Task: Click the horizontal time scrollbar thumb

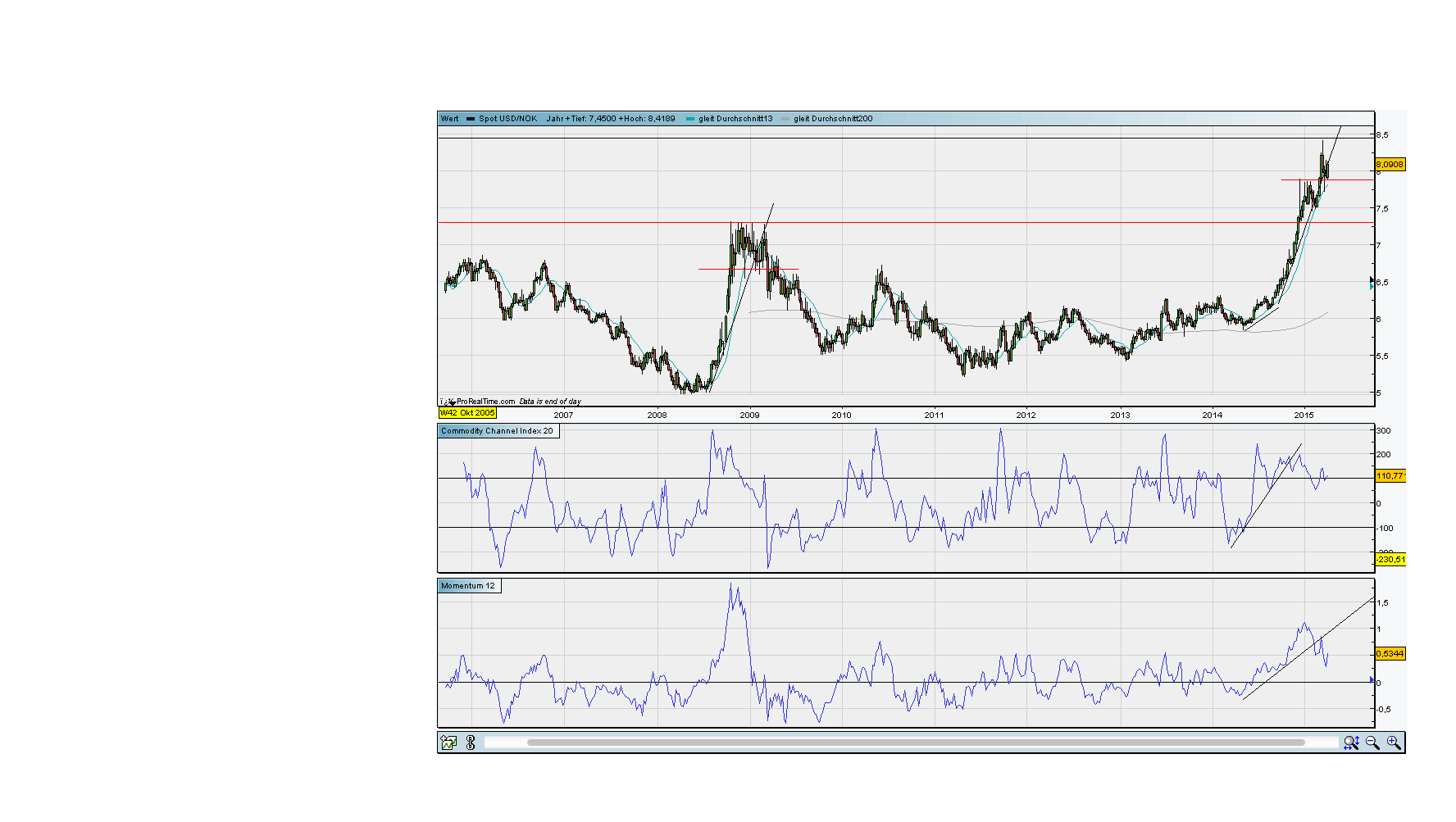Action: 916,743
